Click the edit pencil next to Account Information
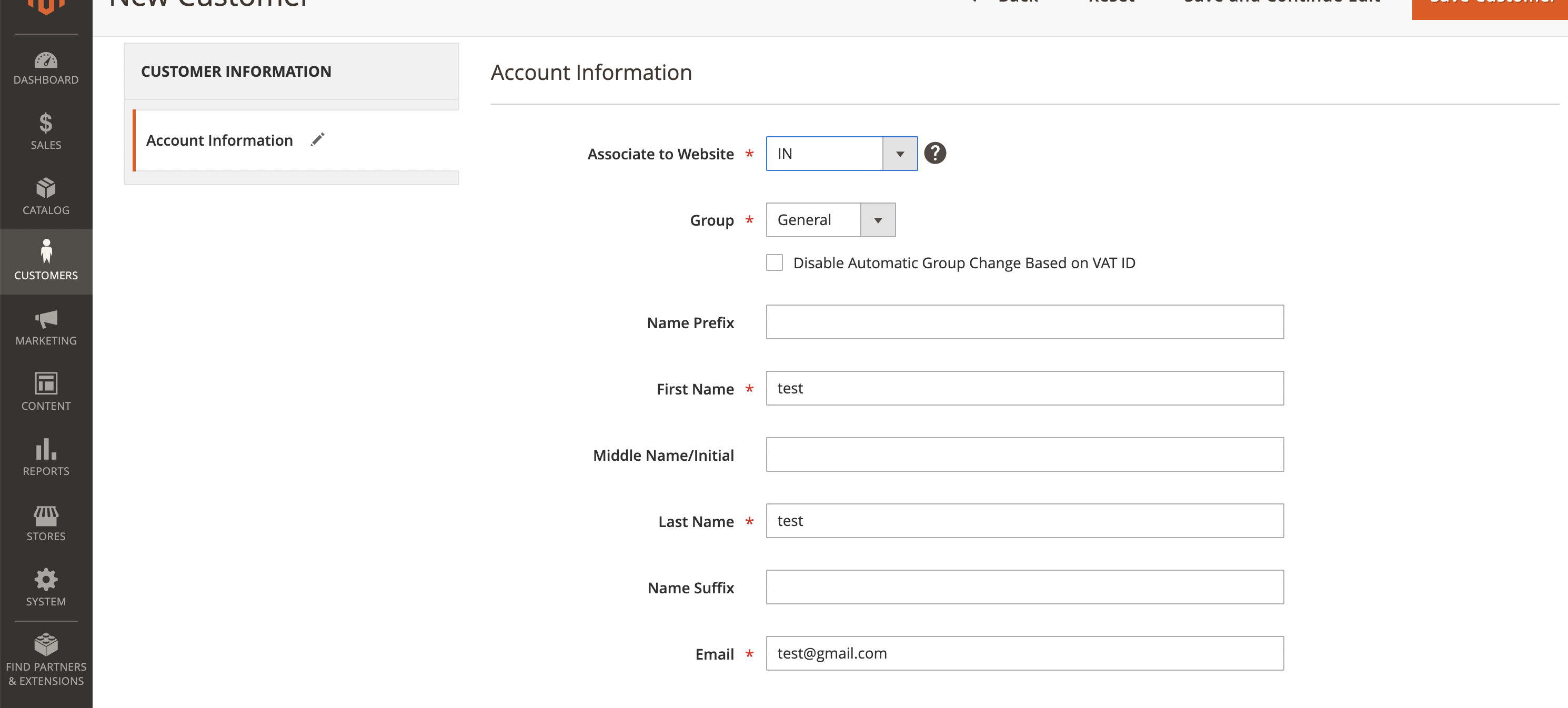Image resolution: width=1568 pixels, height=708 pixels. tap(317, 139)
